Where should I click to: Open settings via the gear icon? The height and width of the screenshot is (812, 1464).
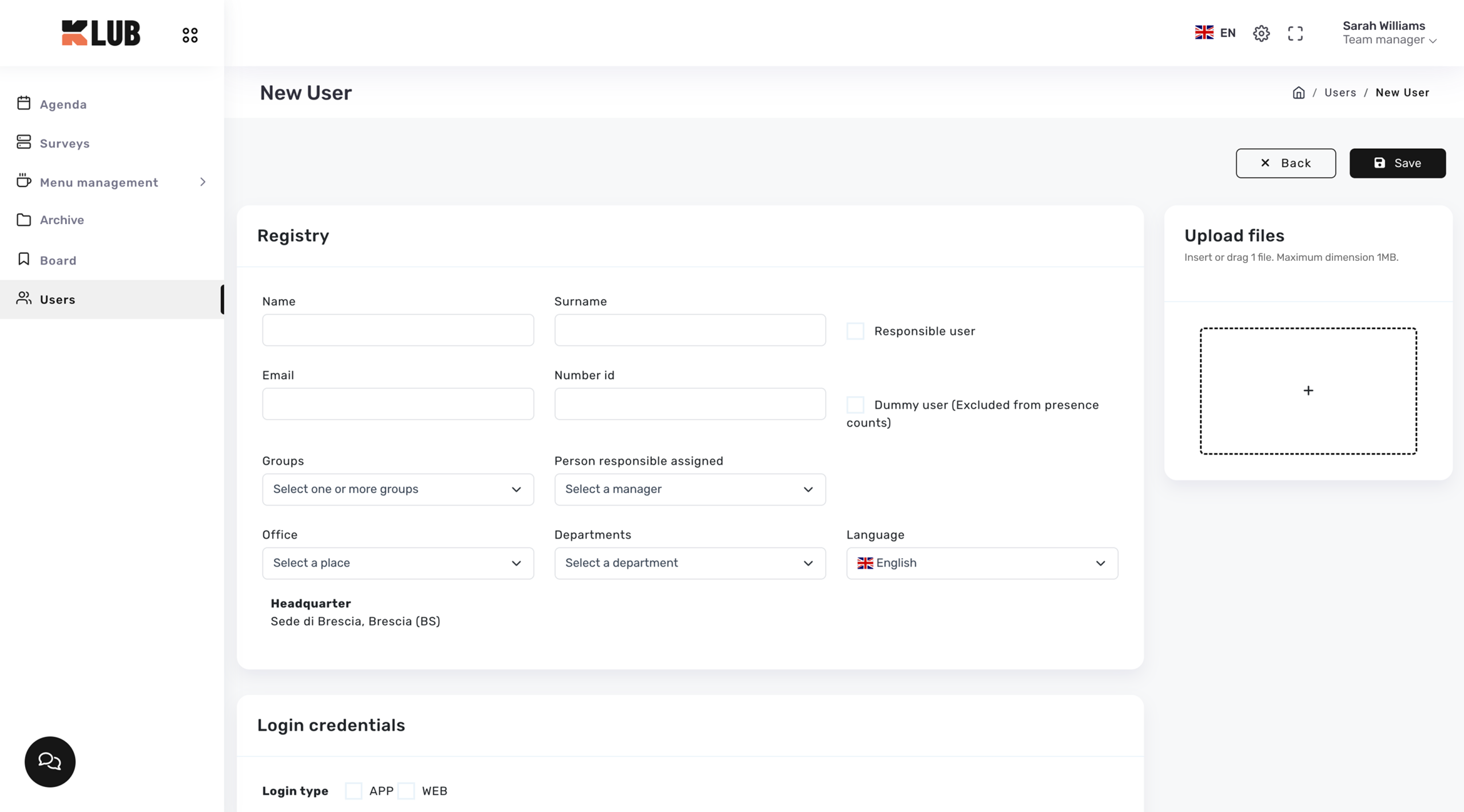[1261, 33]
